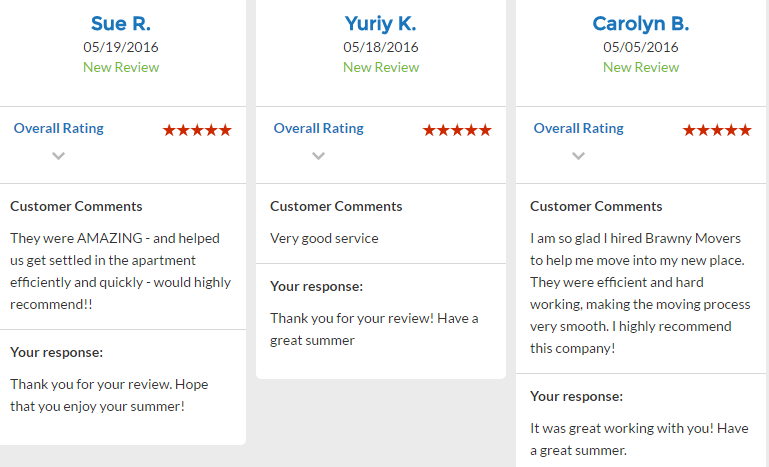Open reviewer name Sue R.

click(121, 24)
